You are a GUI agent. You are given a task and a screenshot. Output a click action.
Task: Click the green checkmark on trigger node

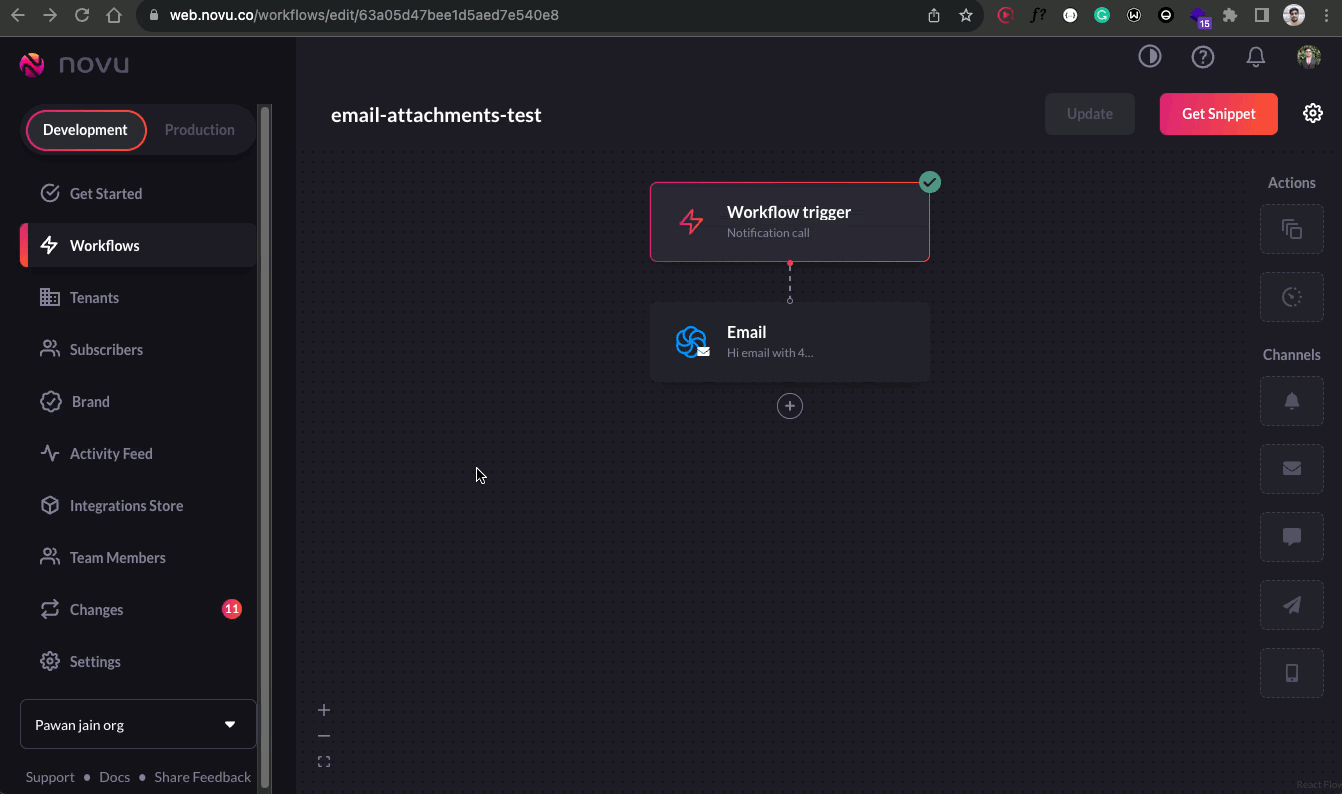pos(930,182)
